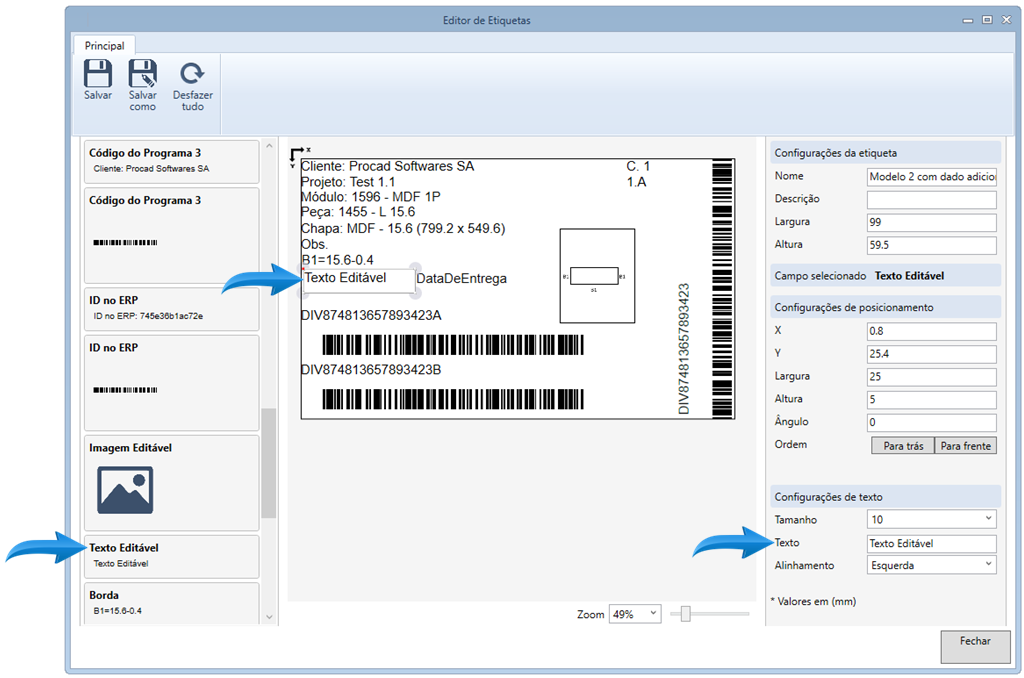This screenshot has height=678, width=1024.
Task: Click the Texto input field
Action: click(x=931, y=543)
